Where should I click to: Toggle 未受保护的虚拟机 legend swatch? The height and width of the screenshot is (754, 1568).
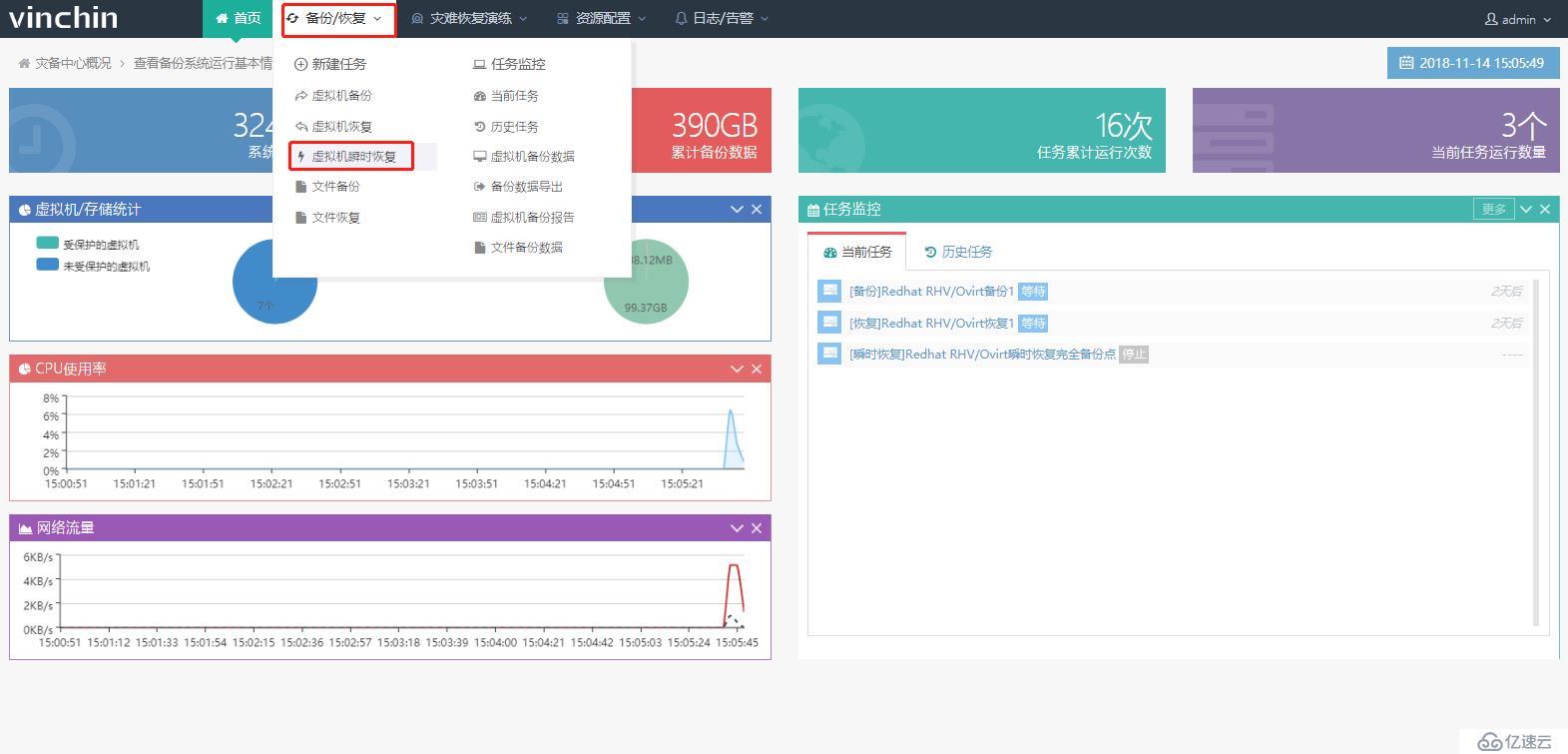click(x=47, y=265)
